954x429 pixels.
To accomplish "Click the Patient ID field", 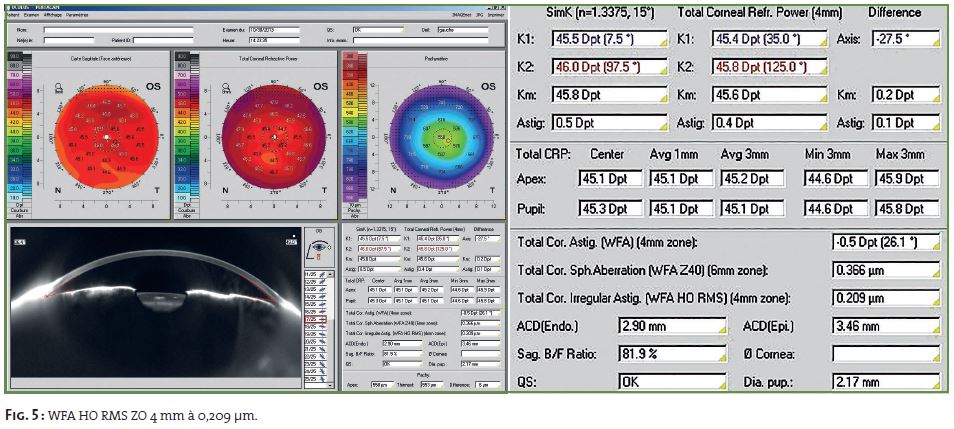I will point(165,40).
